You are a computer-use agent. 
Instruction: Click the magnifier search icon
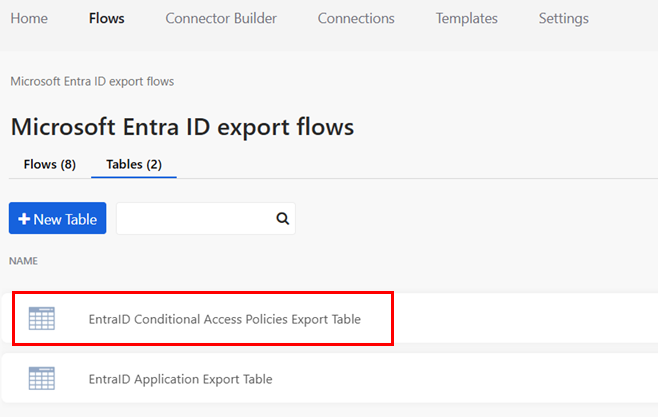(282, 218)
